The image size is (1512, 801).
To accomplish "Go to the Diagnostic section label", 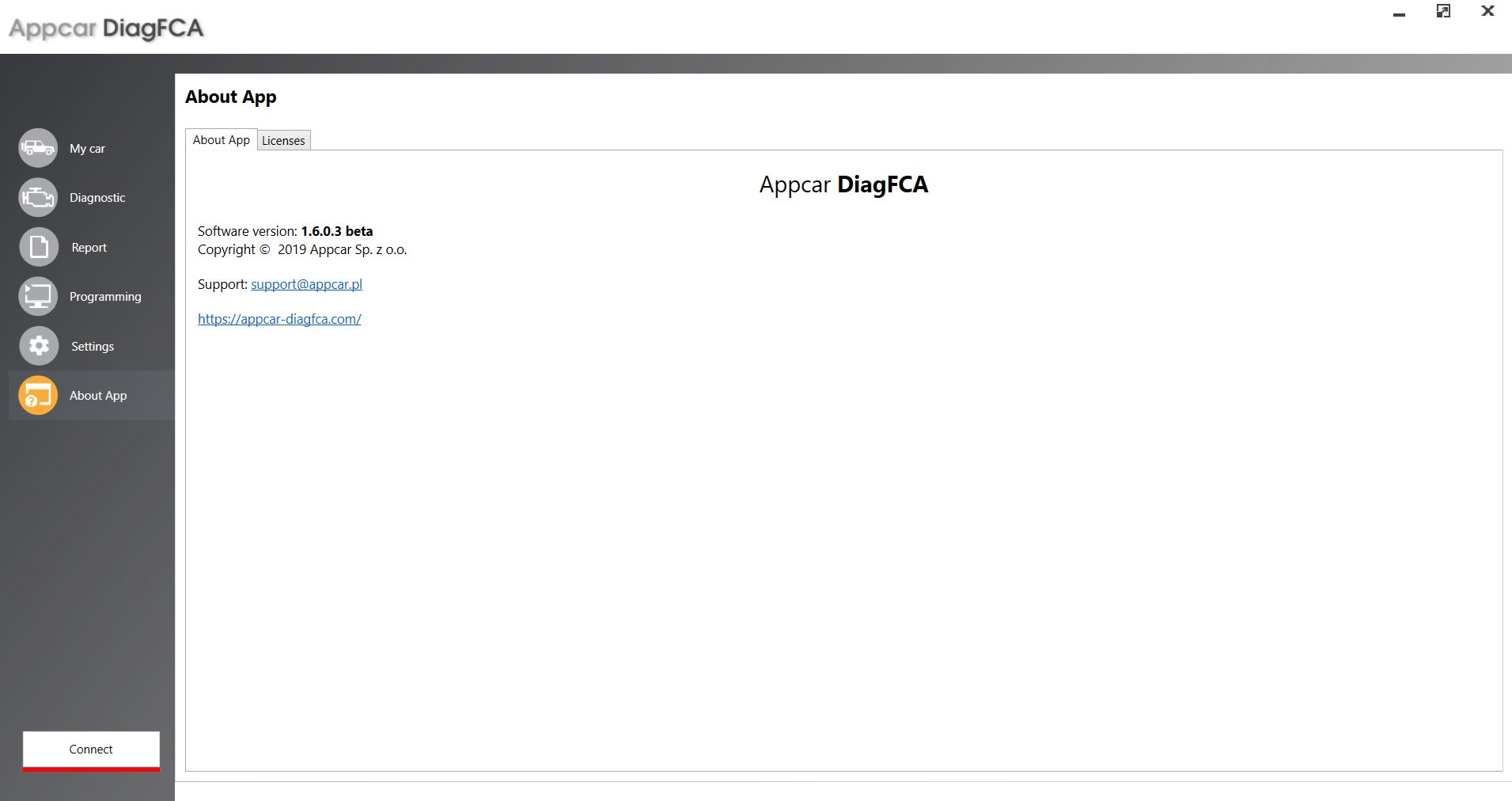I will (x=97, y=198).
